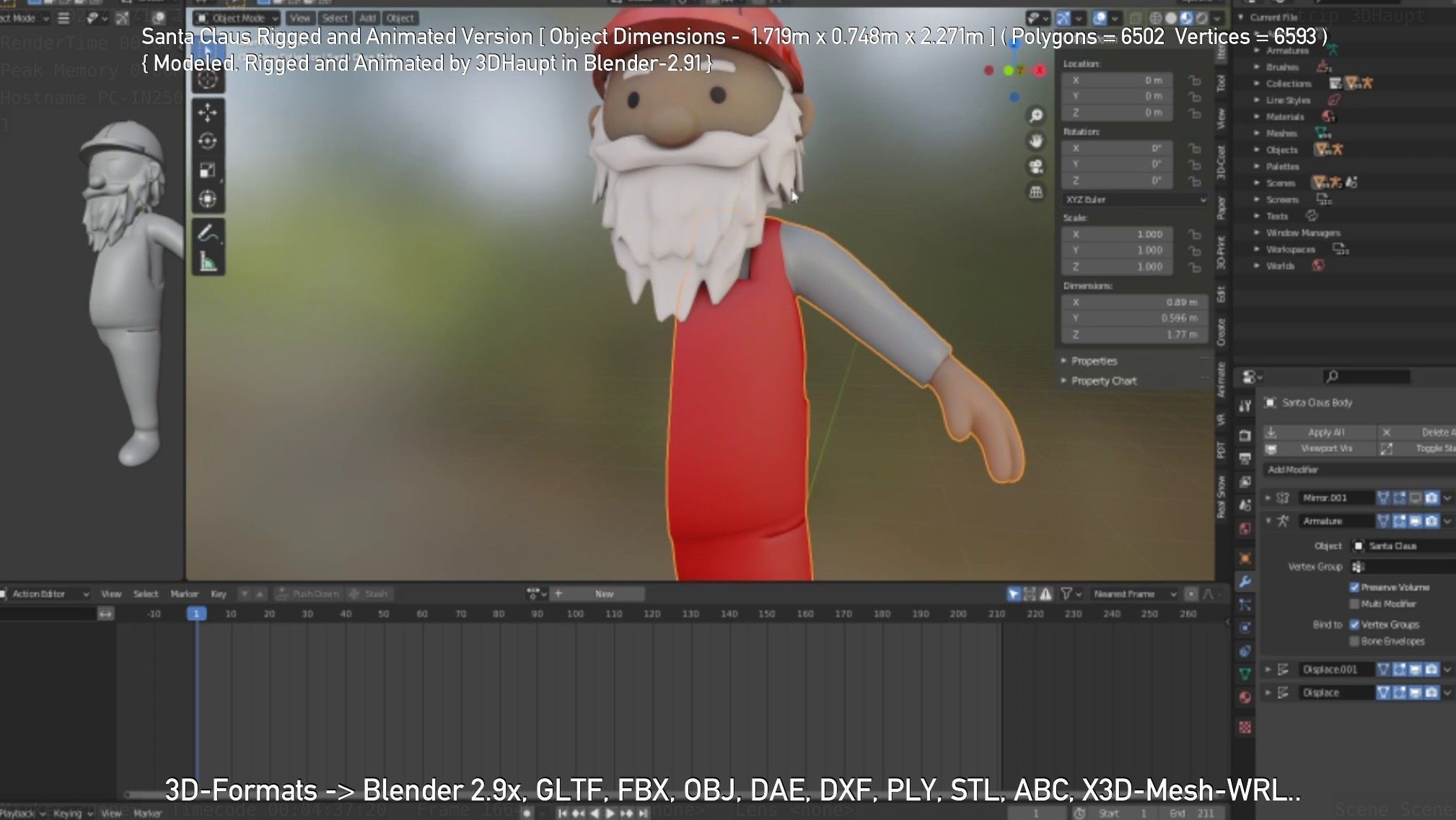Open the Nearest Frame snapping dropdown
Viewport: 1456px width, 820px height.
[1133, 594]
